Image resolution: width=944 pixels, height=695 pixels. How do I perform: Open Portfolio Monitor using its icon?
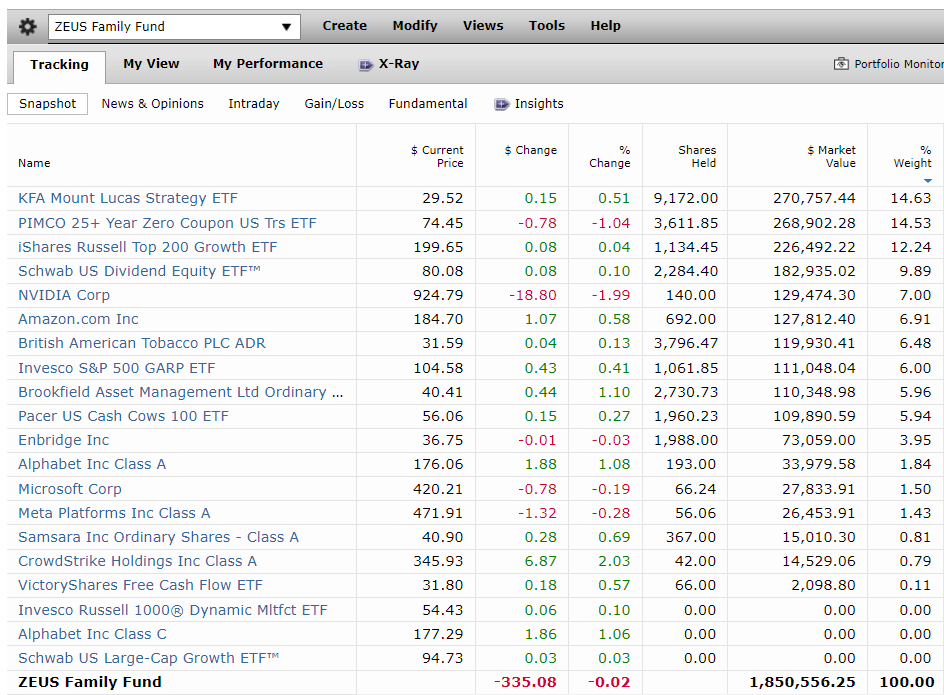point(843,62)
